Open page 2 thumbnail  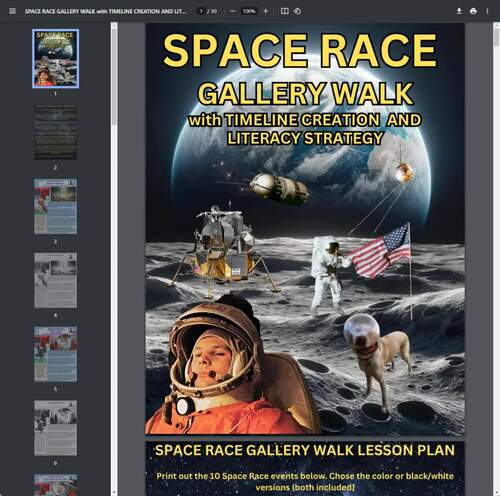coord(56,132)
